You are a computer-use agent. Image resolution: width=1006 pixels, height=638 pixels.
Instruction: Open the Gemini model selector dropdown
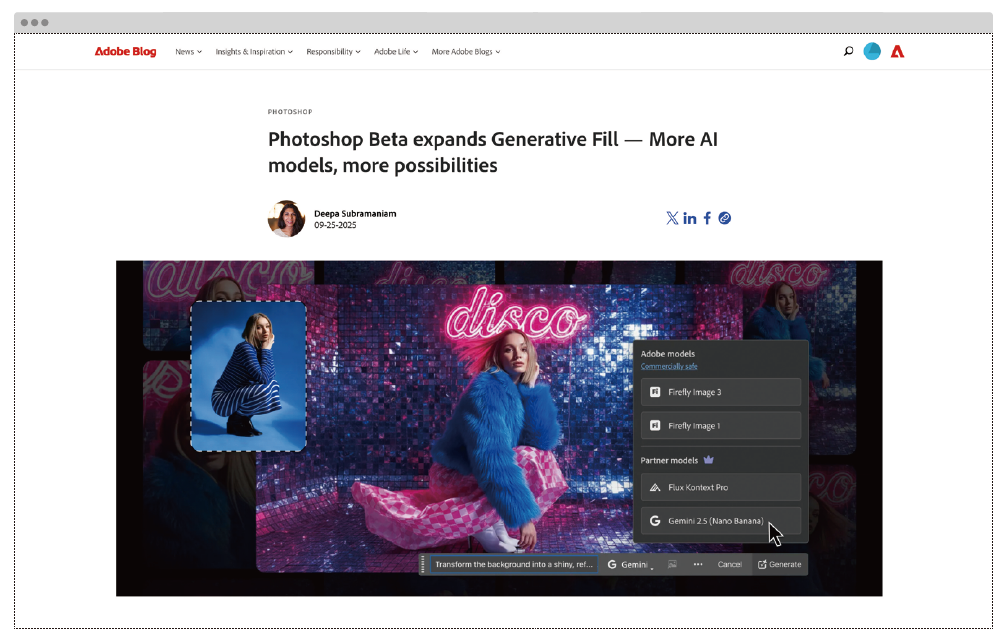630,564
